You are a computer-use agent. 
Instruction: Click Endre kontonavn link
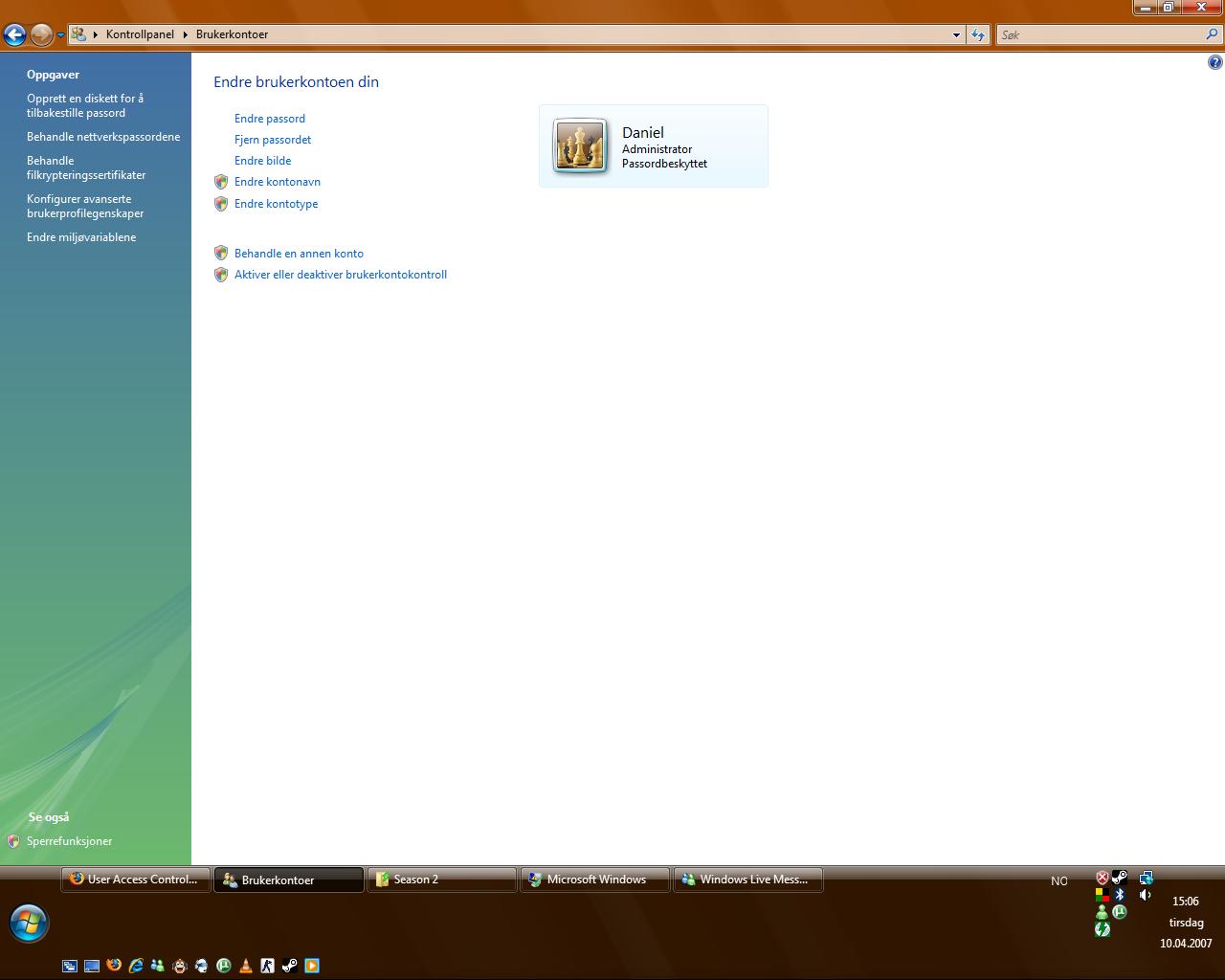[x=278, y=182]
